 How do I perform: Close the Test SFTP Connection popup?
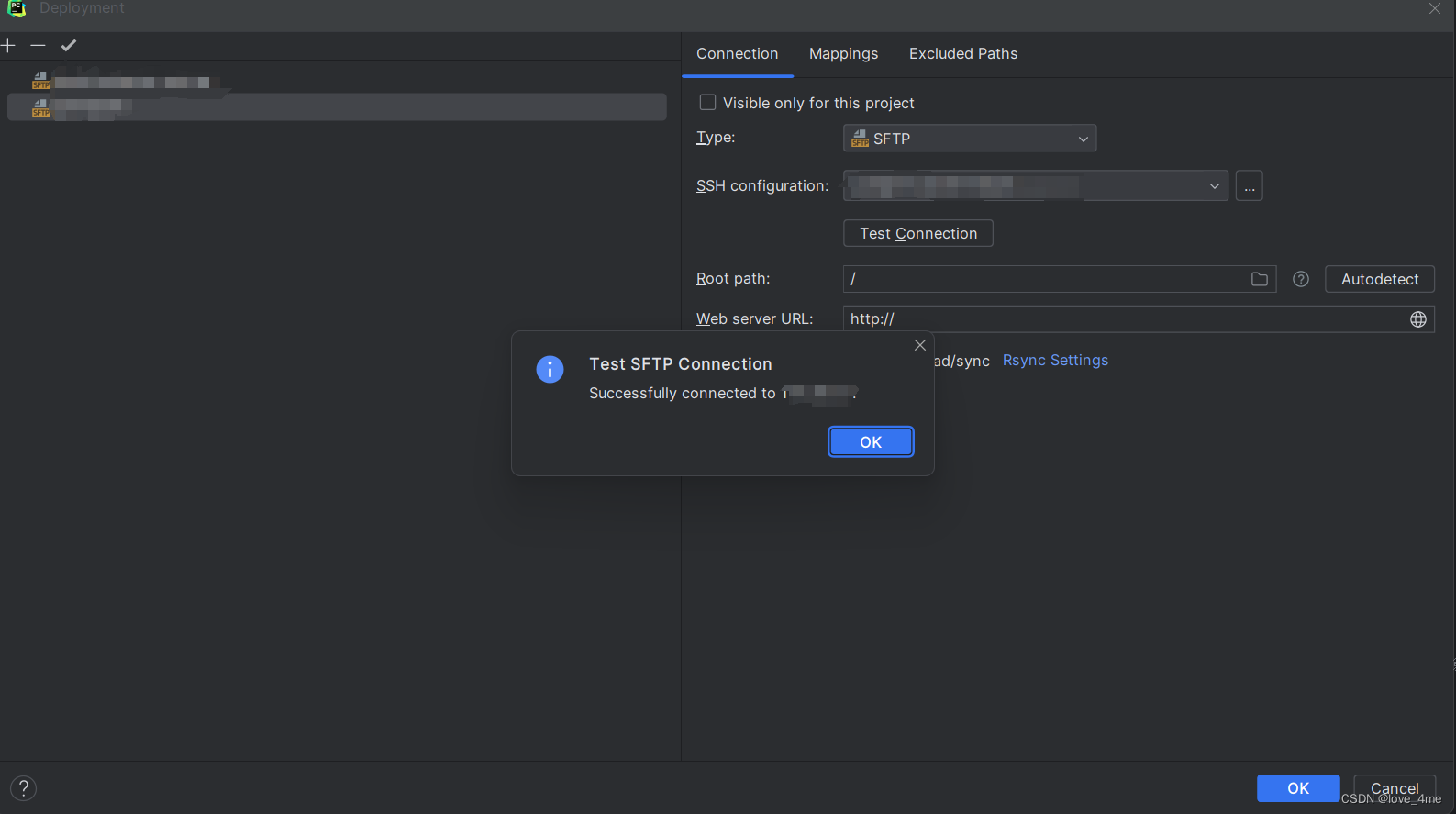pyautogui.click(x=920, y=345)
